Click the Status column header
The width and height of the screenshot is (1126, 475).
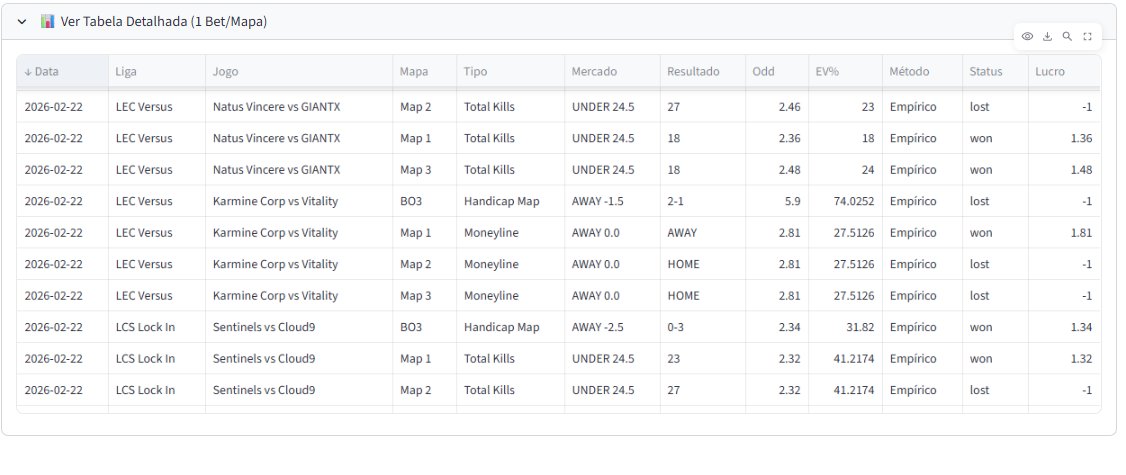(995, 72)
